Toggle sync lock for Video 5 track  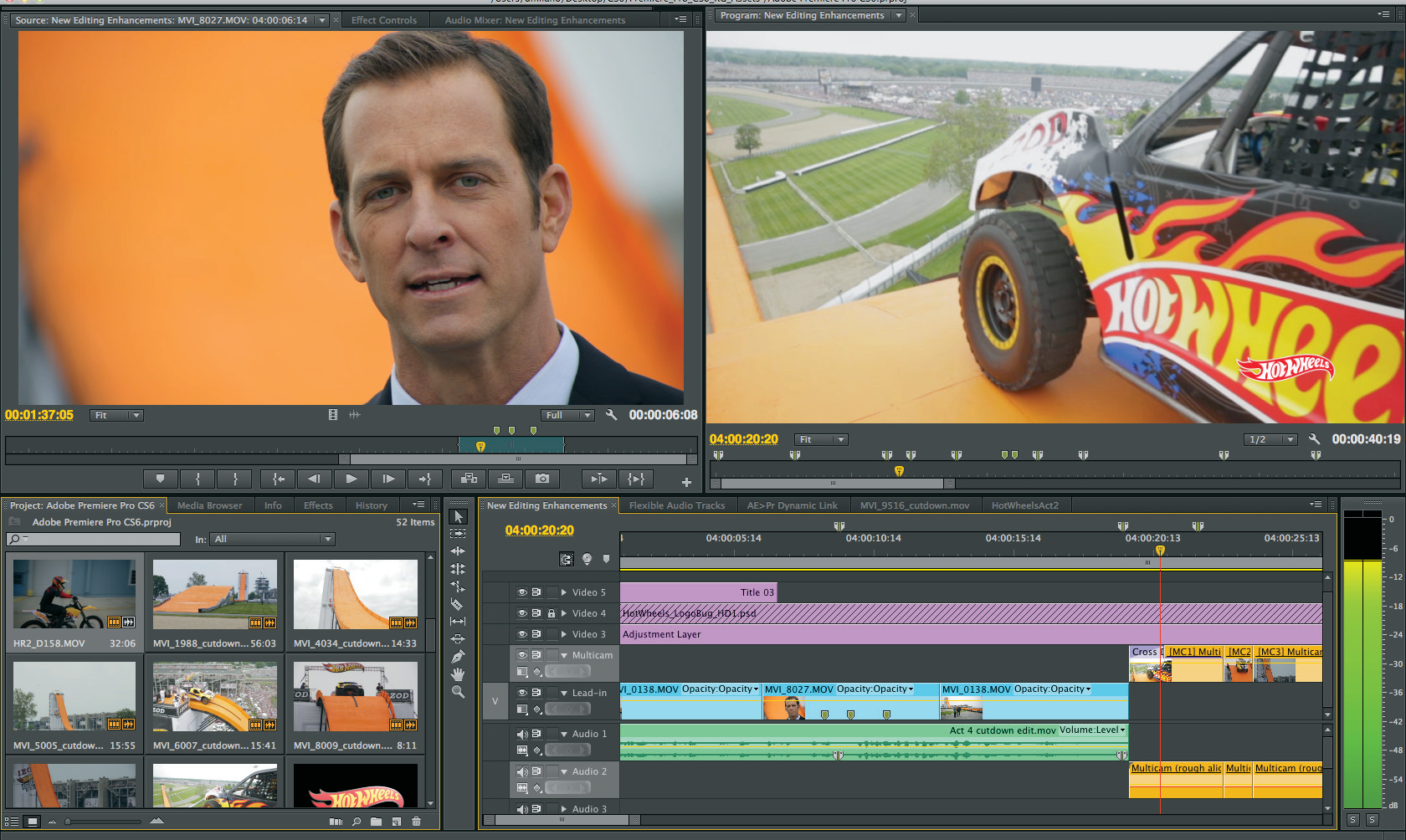tap(536, 592)
